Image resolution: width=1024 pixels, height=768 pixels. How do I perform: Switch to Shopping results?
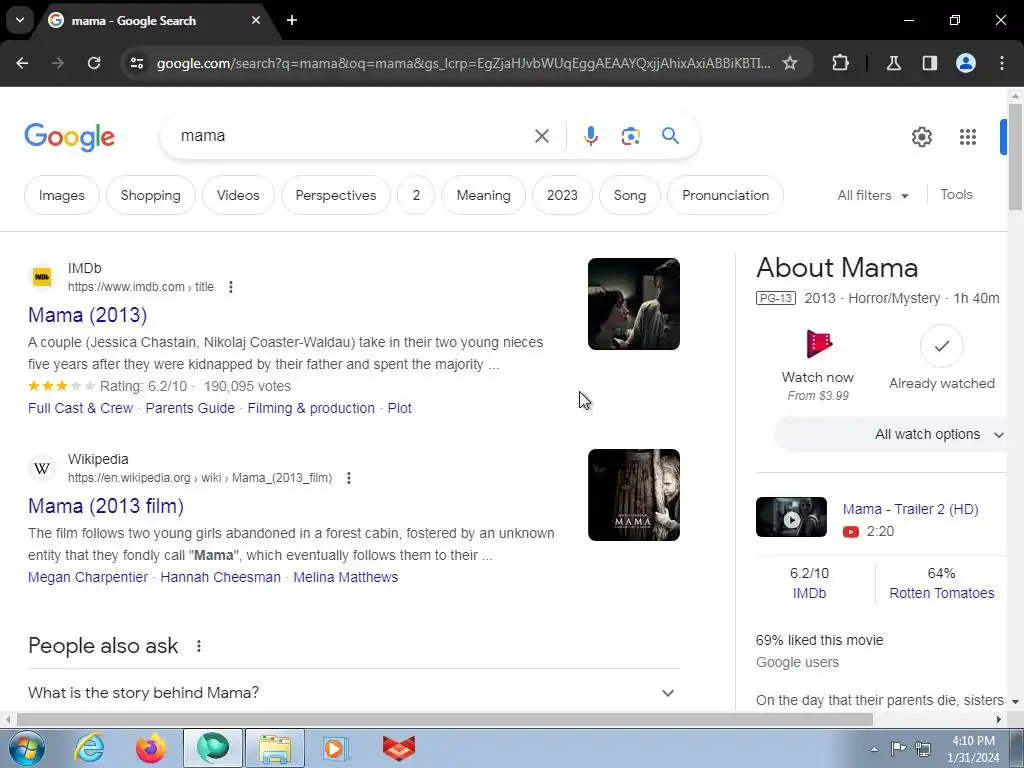(151, 195)
